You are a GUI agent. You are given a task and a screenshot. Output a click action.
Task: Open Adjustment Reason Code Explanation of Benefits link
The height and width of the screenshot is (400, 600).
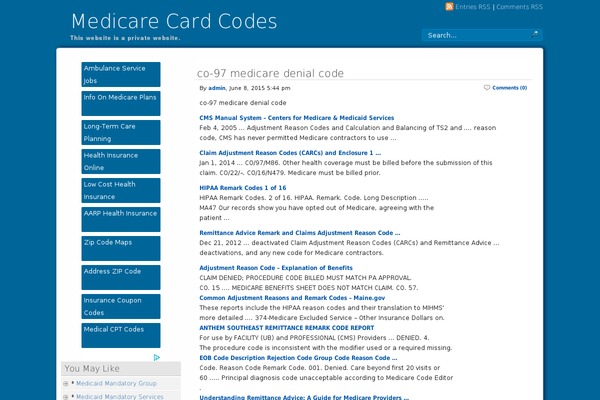[x=276, y=268]
